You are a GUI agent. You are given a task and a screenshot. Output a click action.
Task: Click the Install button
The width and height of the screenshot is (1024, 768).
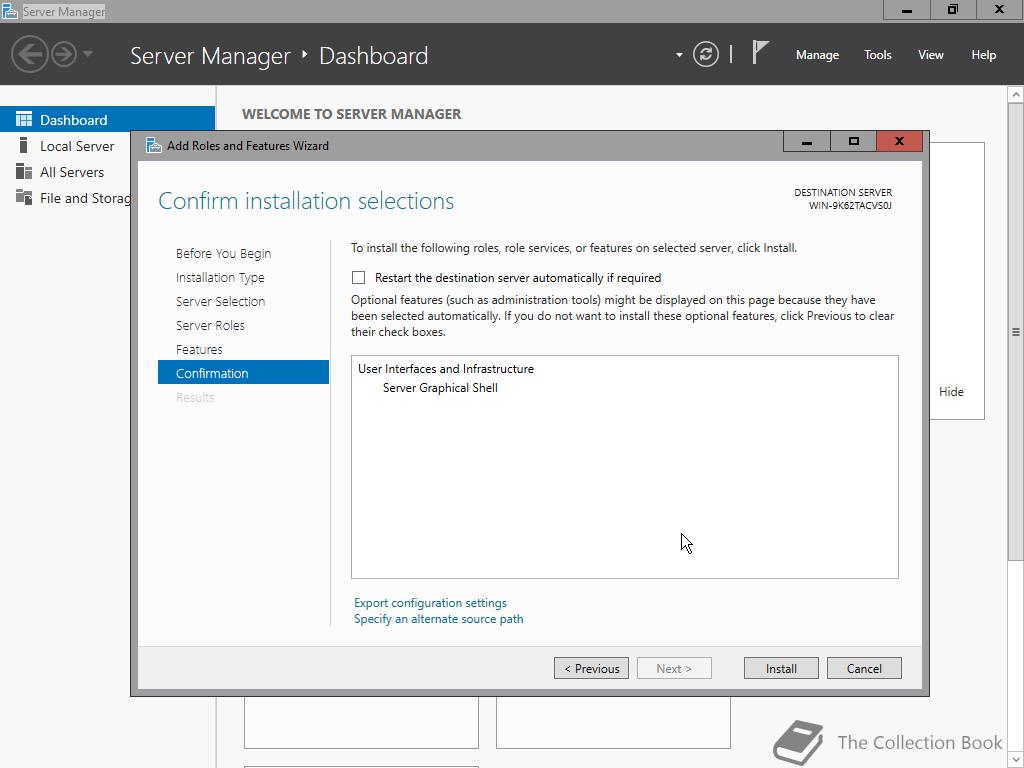[x=781, y=669]
